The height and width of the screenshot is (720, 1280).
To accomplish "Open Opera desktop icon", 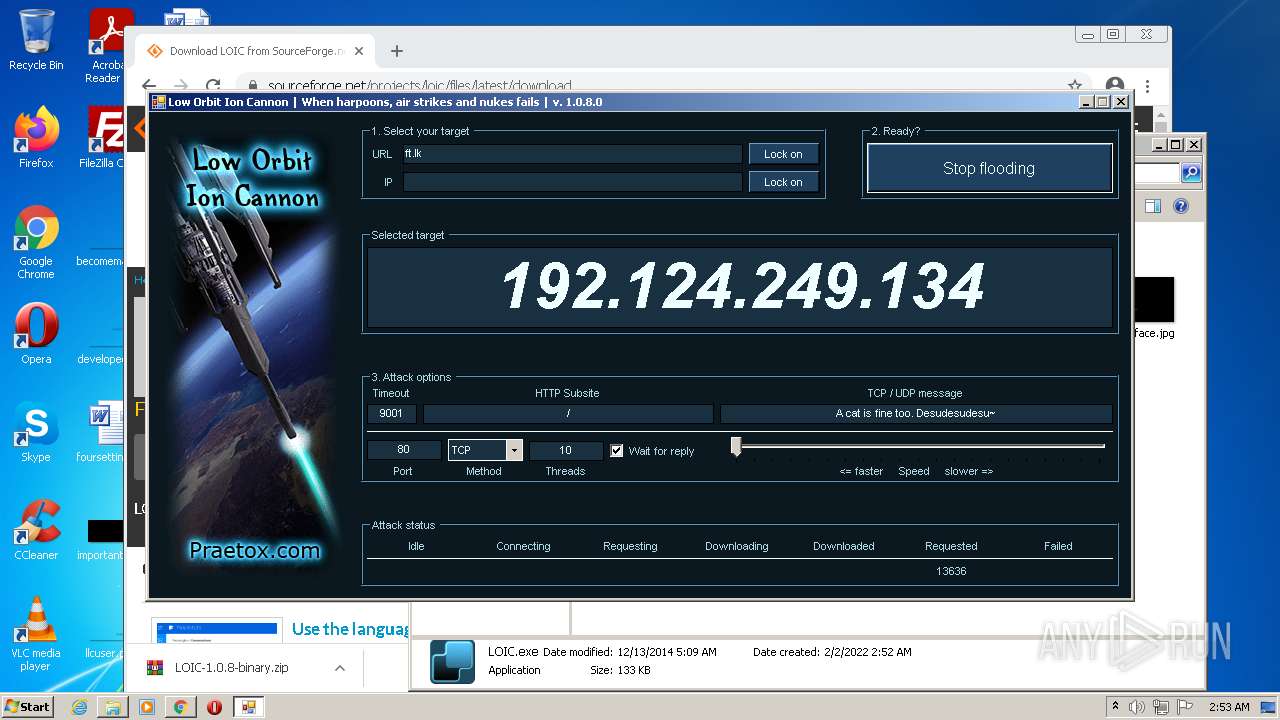I will click(x=36, y=334).
